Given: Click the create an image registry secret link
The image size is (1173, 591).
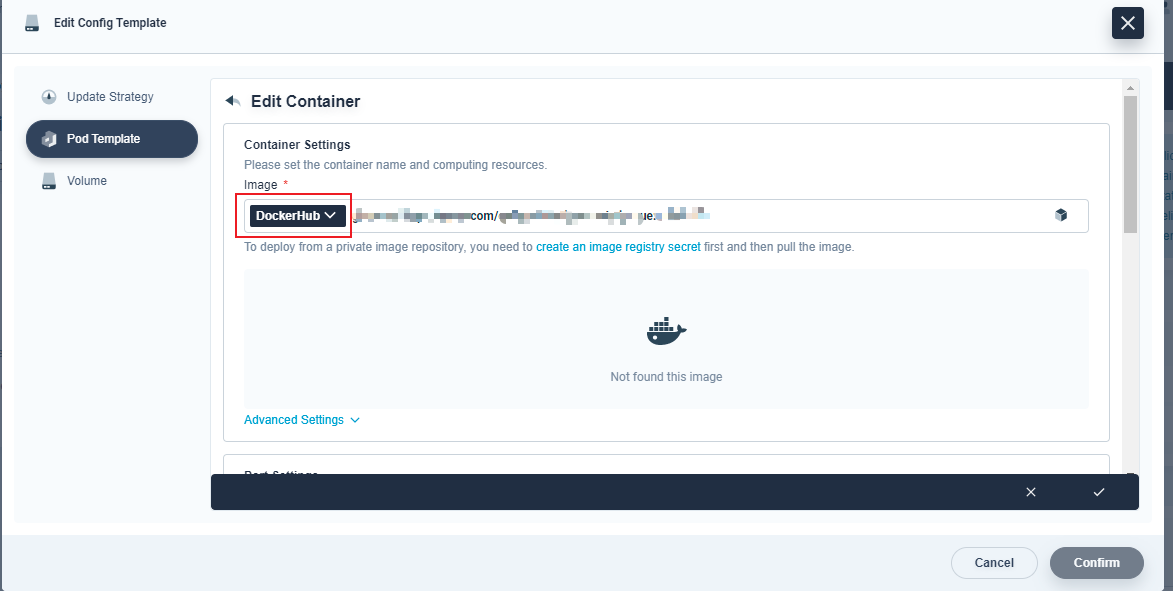Looking at the screenshot, I should [621, 245].
